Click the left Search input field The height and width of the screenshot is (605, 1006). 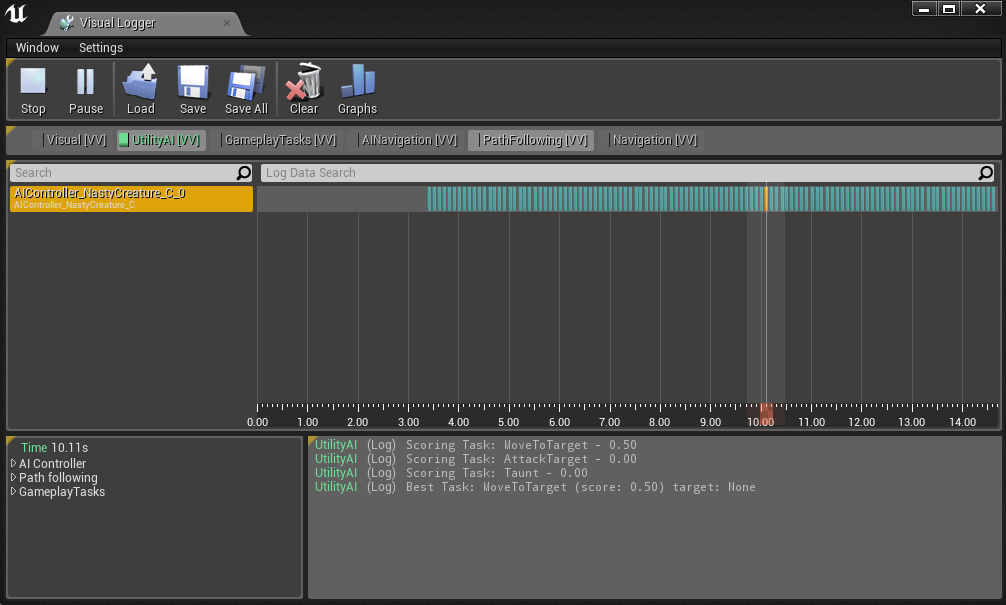[x=122, y=173]
